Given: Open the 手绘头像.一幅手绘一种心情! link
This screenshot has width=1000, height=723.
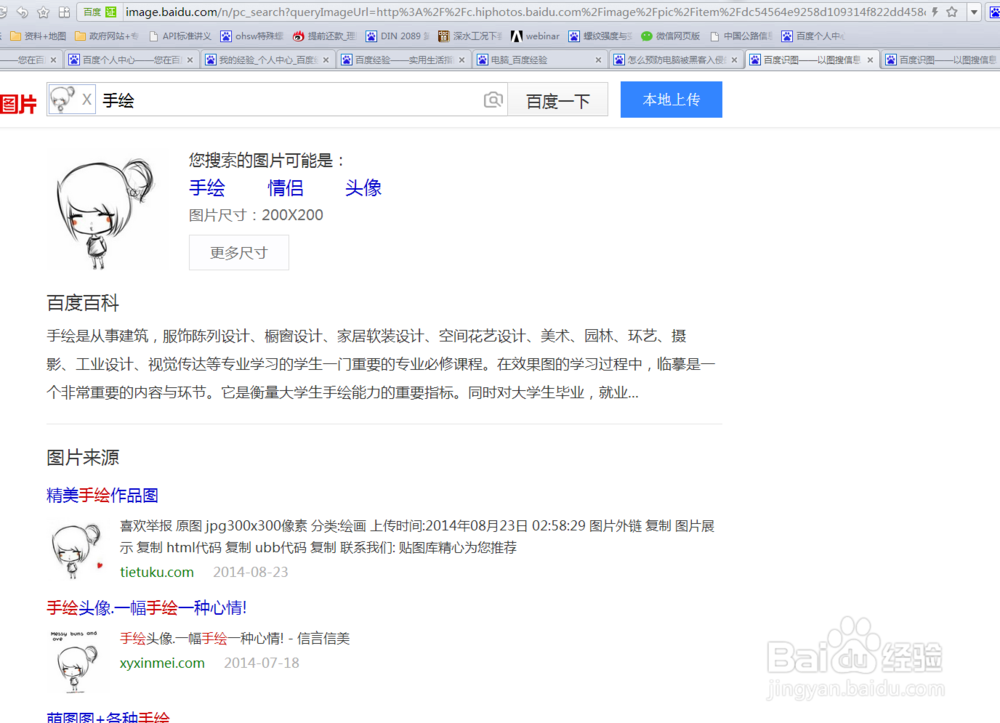Looking at the screenshot, I should (x=146, y=608).
